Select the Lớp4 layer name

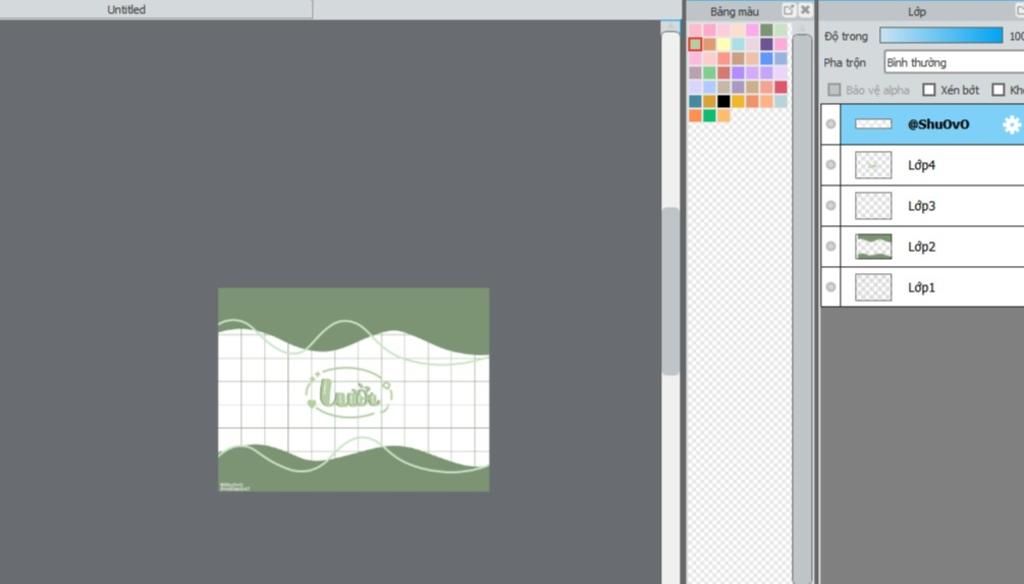pos(921,165)
